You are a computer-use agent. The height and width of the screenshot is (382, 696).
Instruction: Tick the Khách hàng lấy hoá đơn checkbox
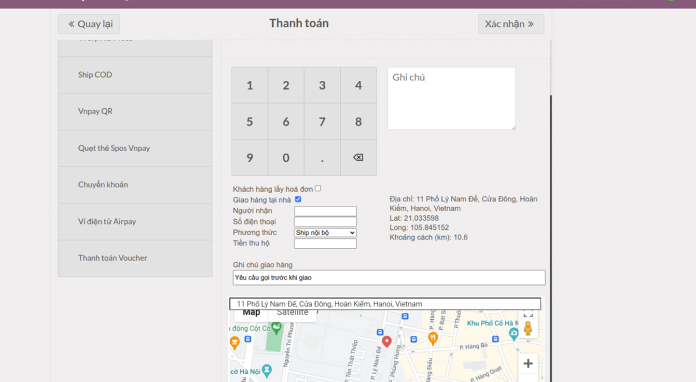pyautogui.click(x=318, y=189)
